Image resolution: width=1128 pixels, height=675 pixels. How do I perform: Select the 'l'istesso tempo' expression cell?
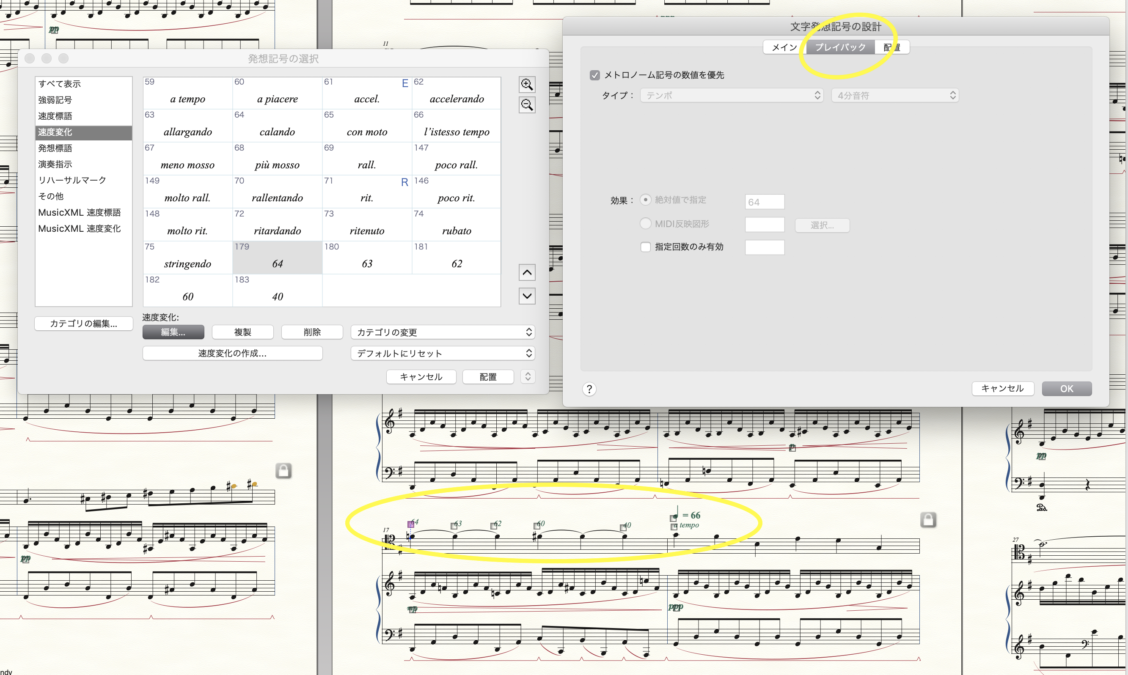pyautogui.click(x=456, y=126)
